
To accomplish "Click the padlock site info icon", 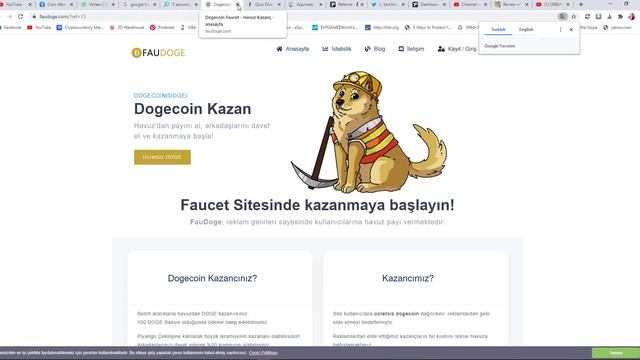I will coord(34,17).
